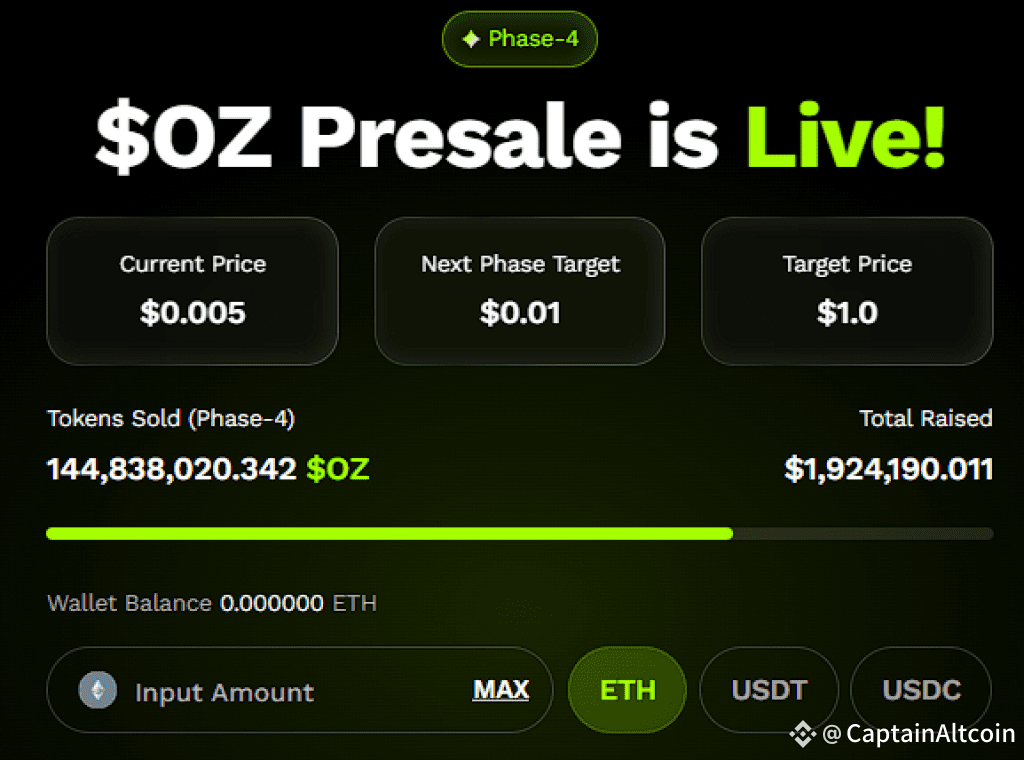Click MAX to fill full balance
Viewport: 1024px width, 760px height.
[x=501, y=689]
